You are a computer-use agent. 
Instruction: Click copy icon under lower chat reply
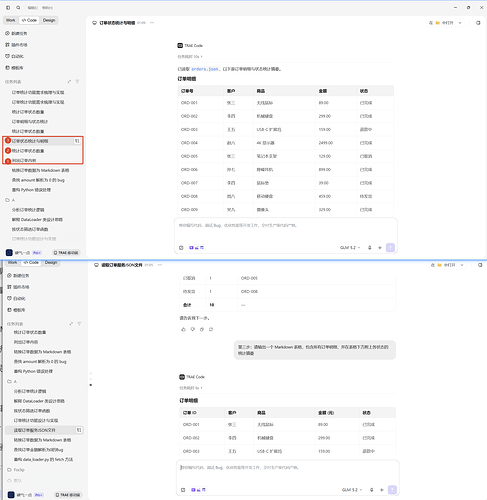[x=202, y=329]
